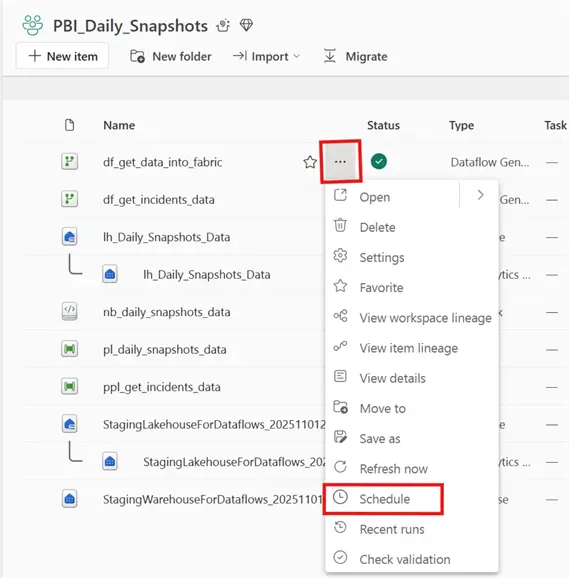Click the lakehouse icon for top lh_Daily_Snapshots_Data
This screenshot has width=569, height=578.
pos(69,237)
